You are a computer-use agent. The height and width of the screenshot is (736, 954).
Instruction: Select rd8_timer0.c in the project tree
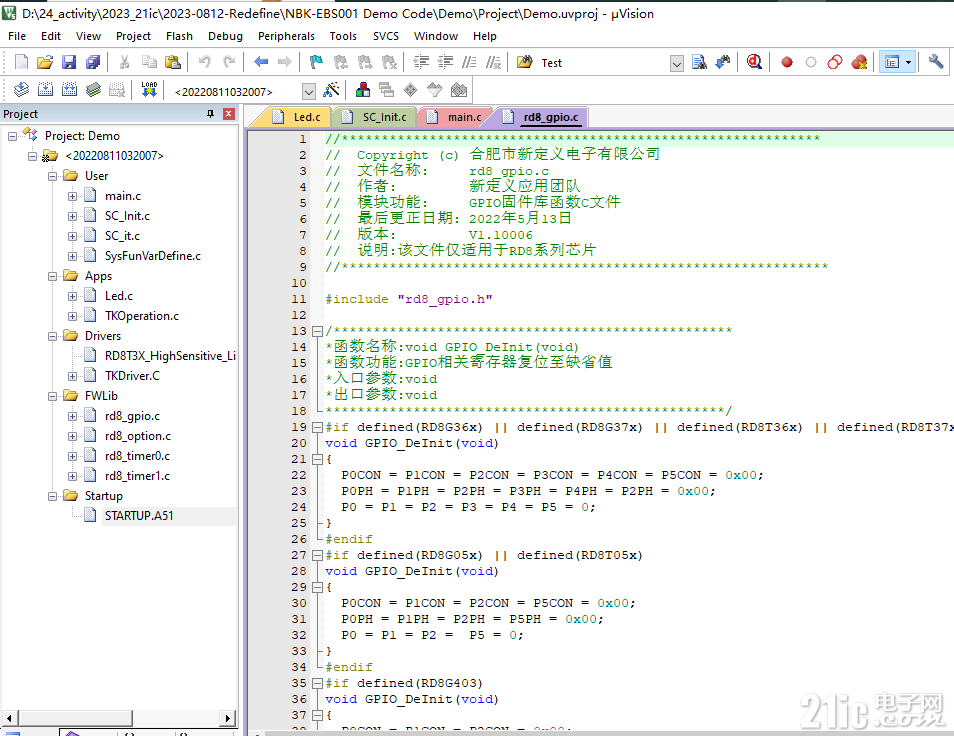click(138, 456)
